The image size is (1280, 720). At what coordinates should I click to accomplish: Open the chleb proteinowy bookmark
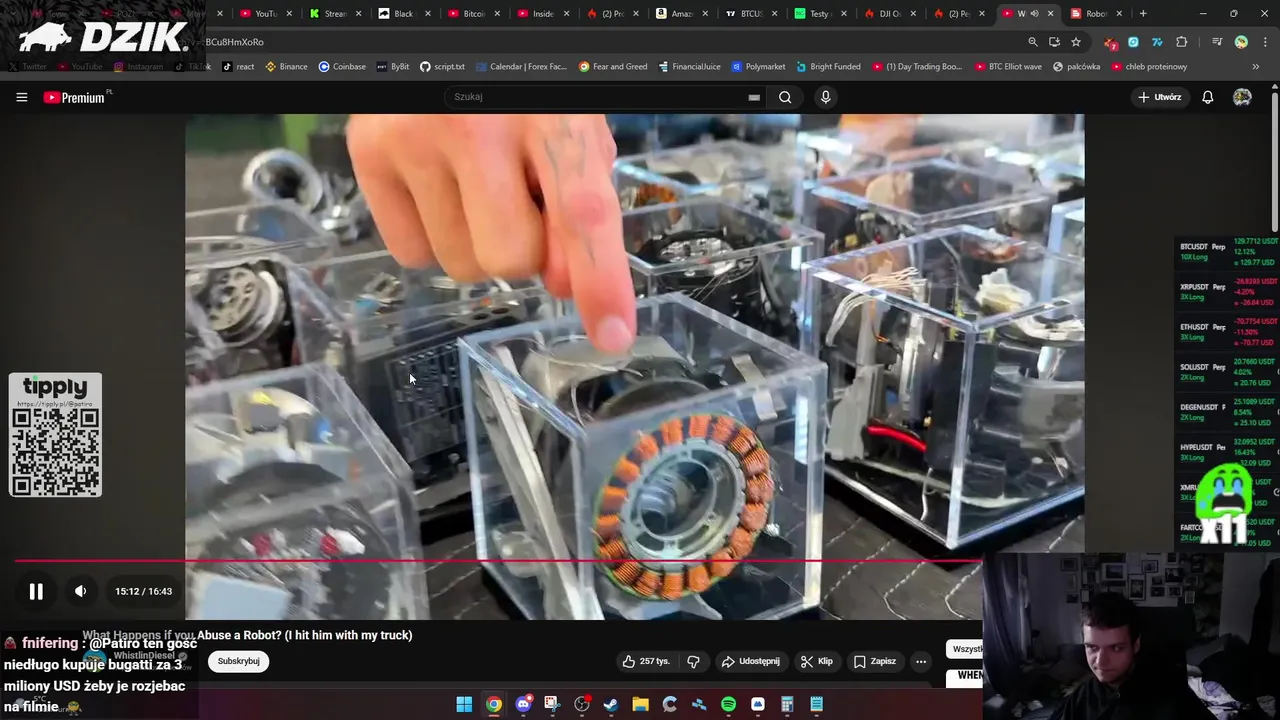[x=1149, y=67]
